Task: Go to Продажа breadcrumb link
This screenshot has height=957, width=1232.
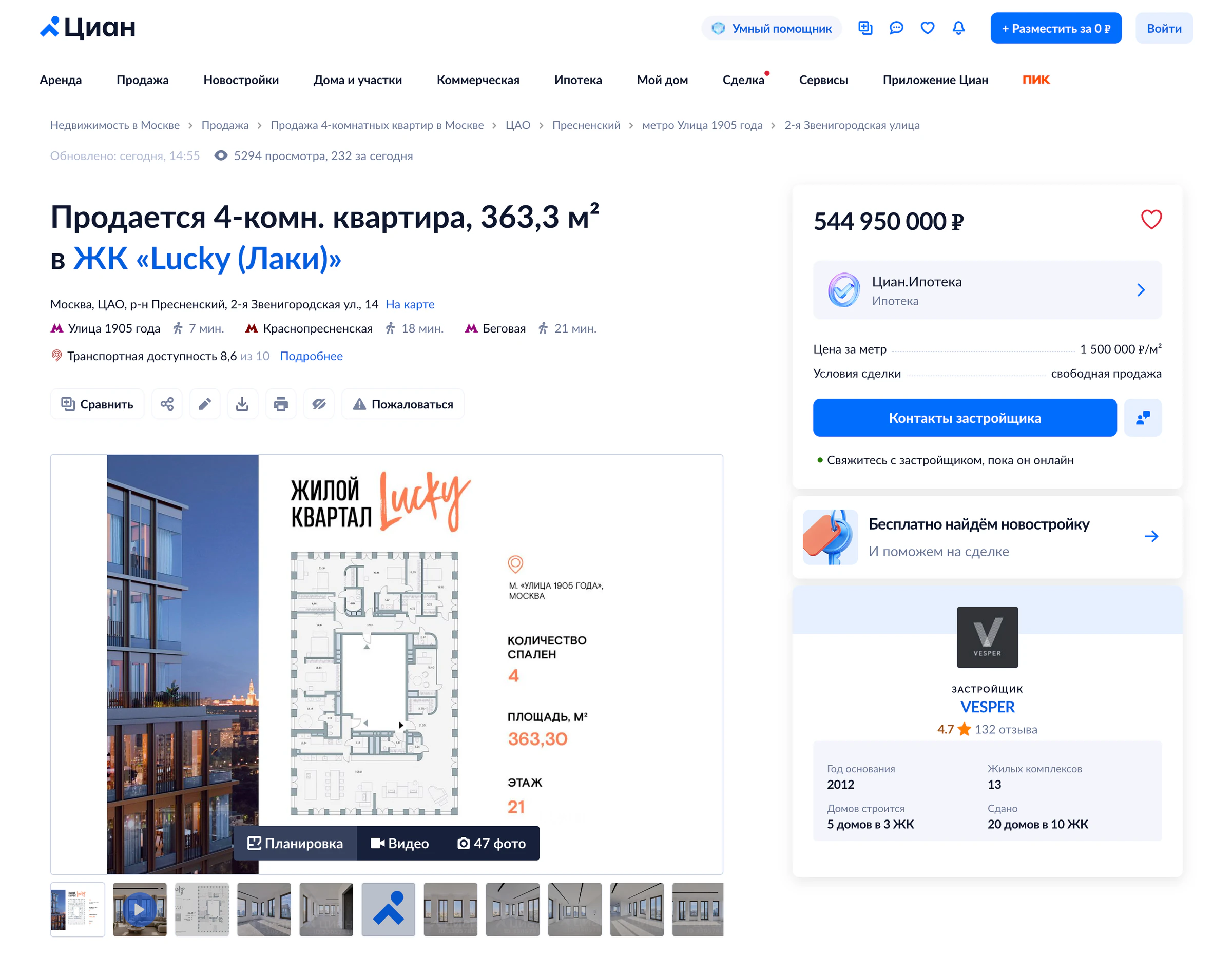Action: [225, 125]
